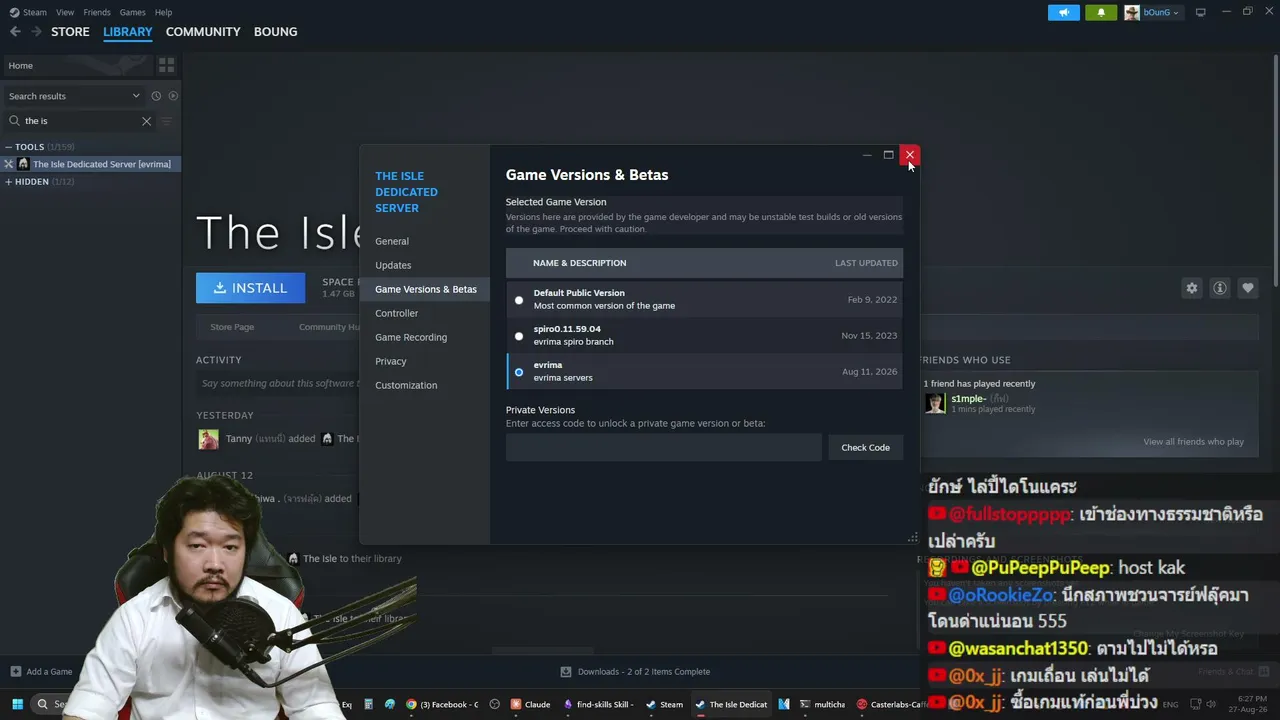Open the Store Page link
Screen dimensions: 1280x720
click(x=232, y=327)
